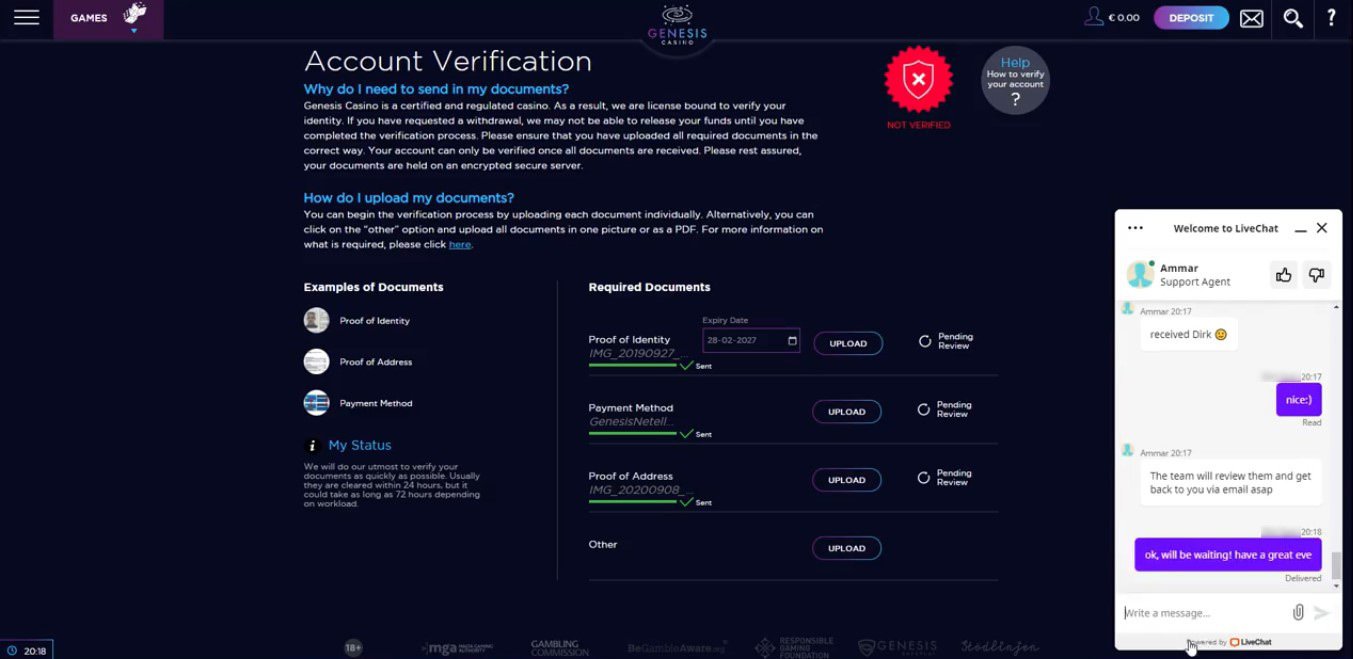The image size is (1353, 659).
Task: Click the LiveChat conversation scrollbar
Action: pyautogui.click(x=1336, y=566)
